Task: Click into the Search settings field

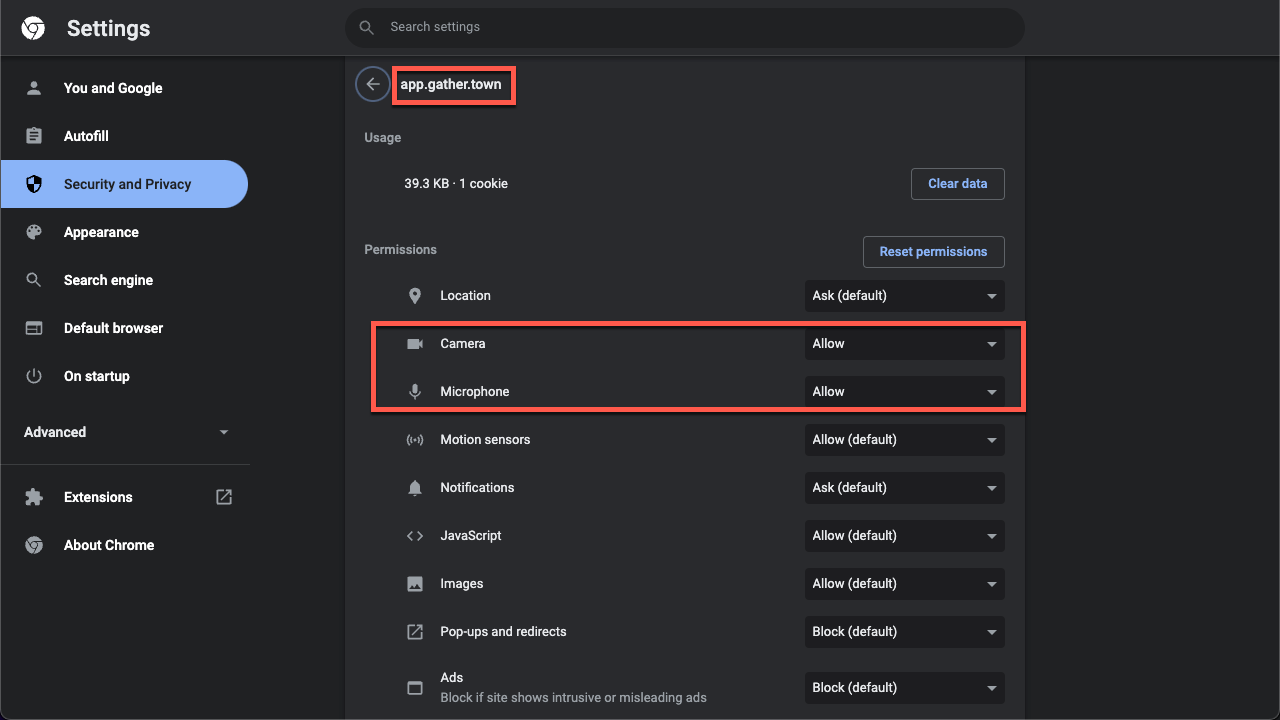Action: [x=685, y=28]
